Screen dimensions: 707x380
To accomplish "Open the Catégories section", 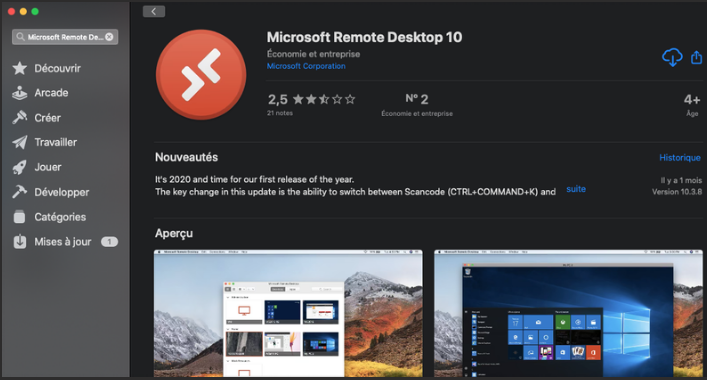I will point(60,217).
